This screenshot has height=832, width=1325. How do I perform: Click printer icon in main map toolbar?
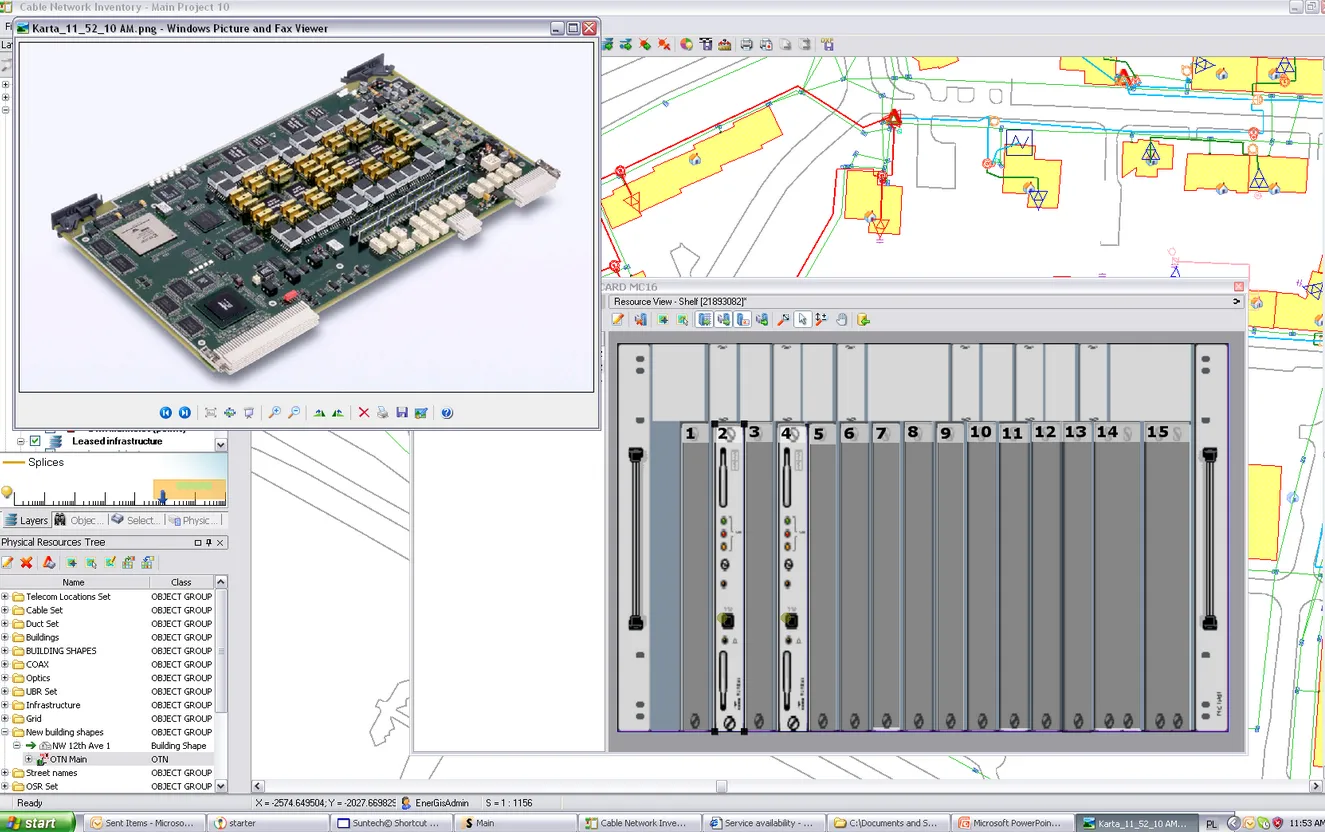point(746,44)
